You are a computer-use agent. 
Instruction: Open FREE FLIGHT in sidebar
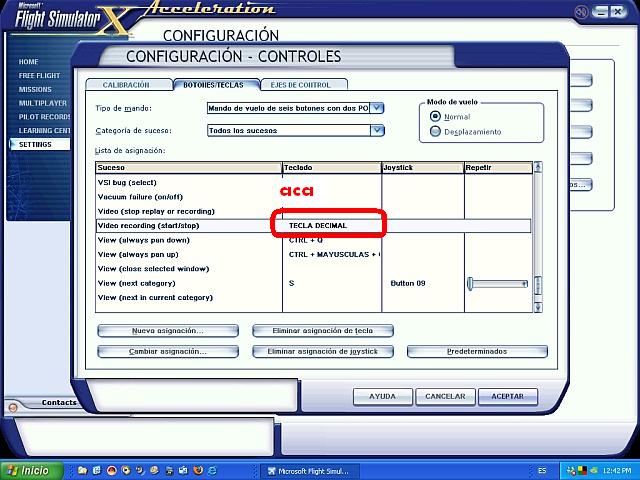click(x=39, y=76)
